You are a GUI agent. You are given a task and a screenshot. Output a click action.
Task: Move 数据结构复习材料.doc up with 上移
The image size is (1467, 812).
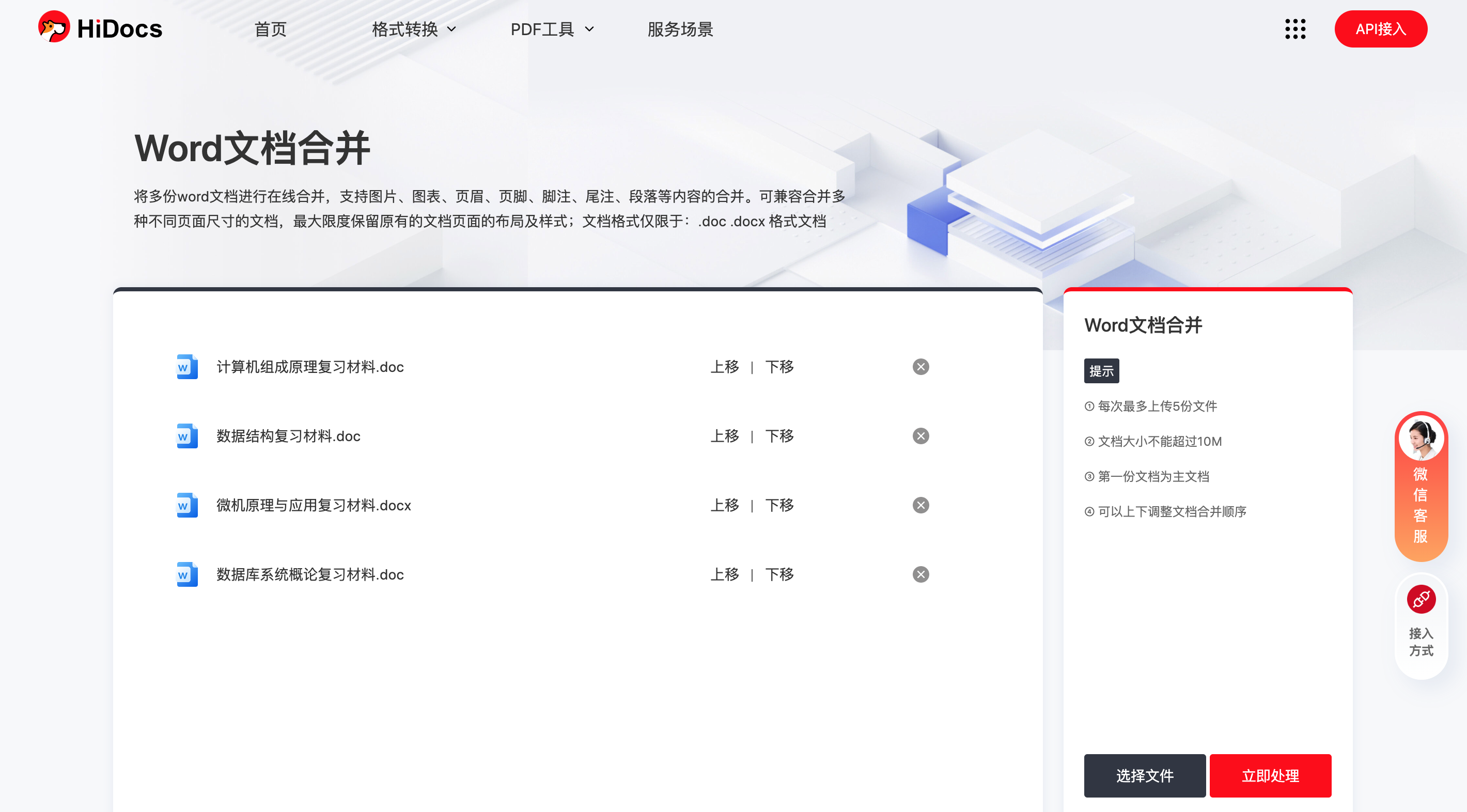[x=724, y=436]
